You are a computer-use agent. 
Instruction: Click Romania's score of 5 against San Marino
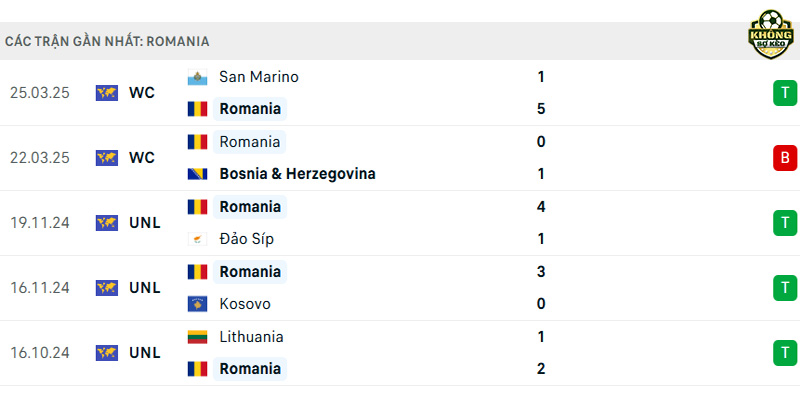coord(541,109)
